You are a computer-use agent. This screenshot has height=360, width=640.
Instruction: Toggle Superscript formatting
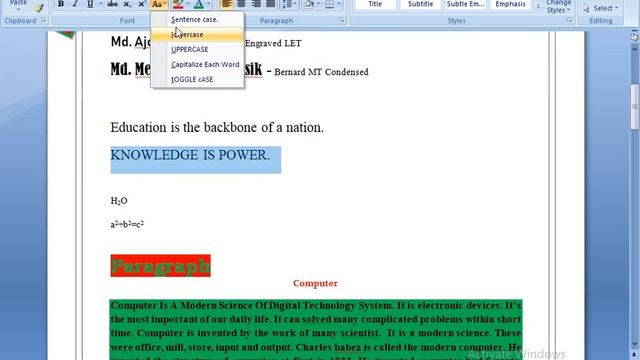(x=141, y=4)
